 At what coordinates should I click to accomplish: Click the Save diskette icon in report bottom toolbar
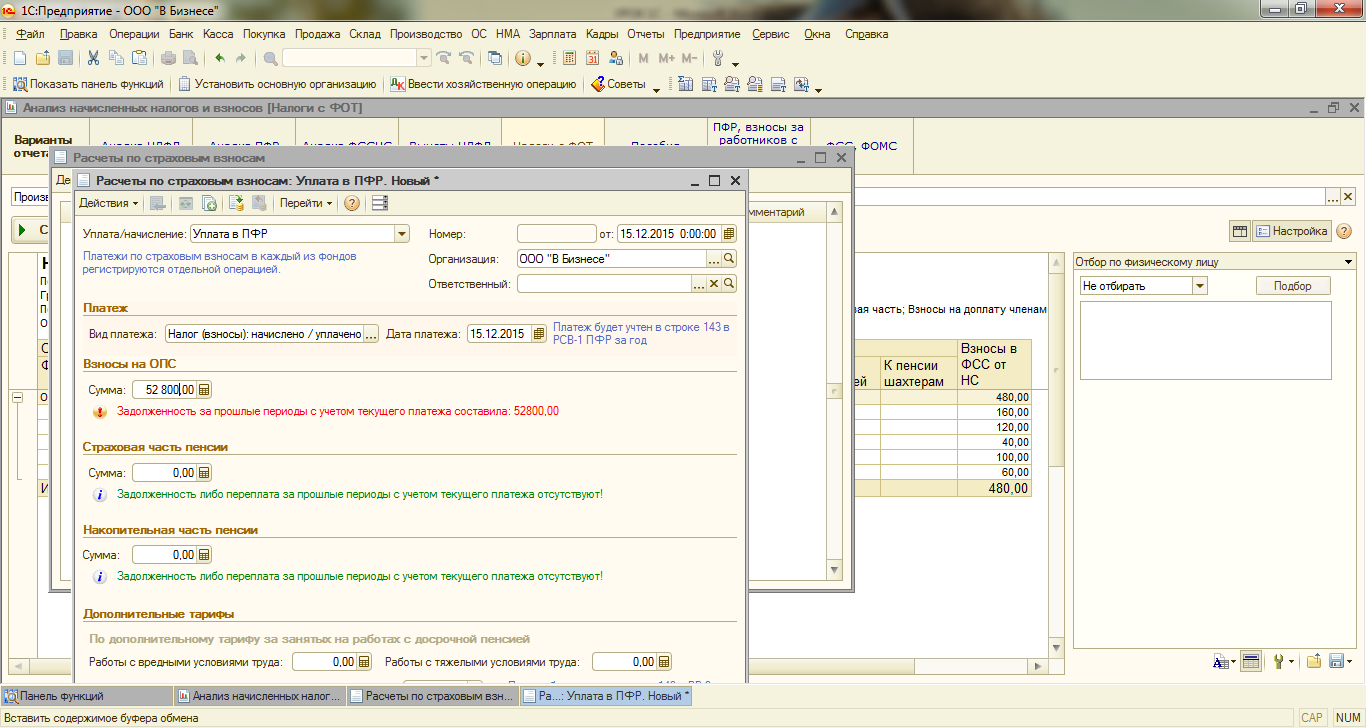tap(1336, 662)
